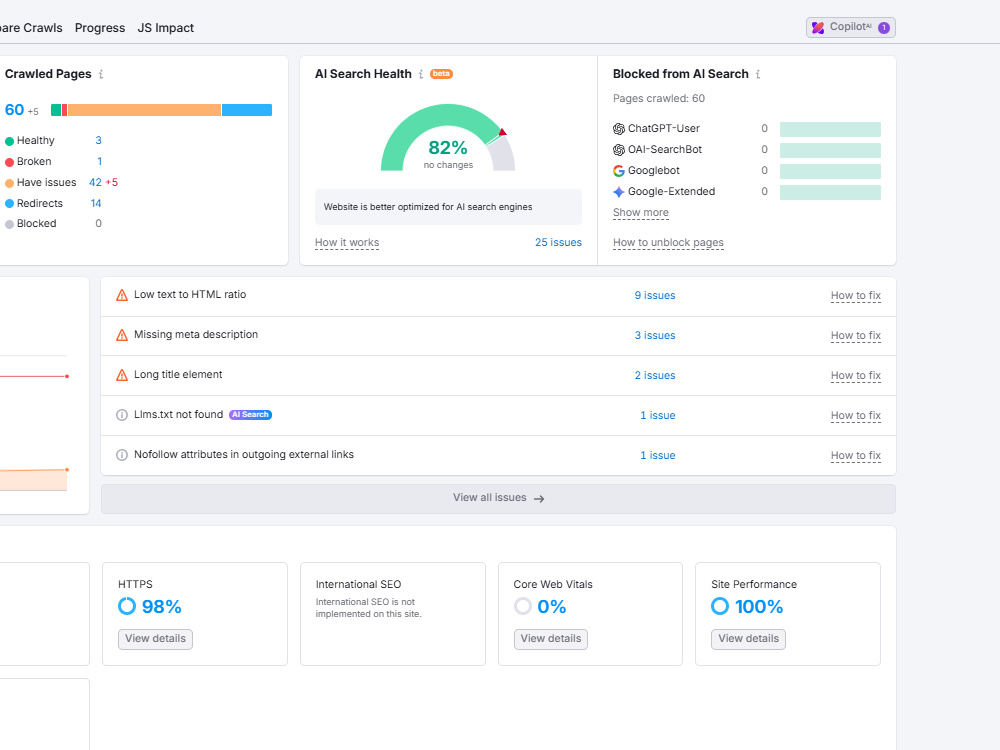Click the Site Performance 100% ring icon
The height and width of the screenshot is (750, 1000).
720,606
